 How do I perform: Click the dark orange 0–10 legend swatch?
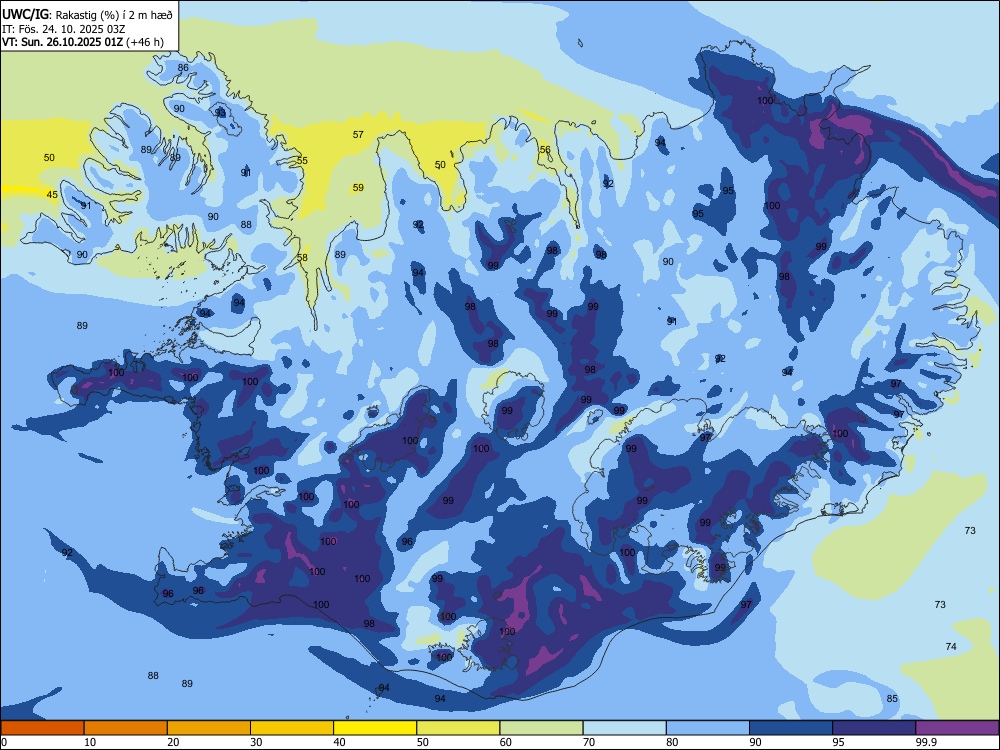point(42,728)
